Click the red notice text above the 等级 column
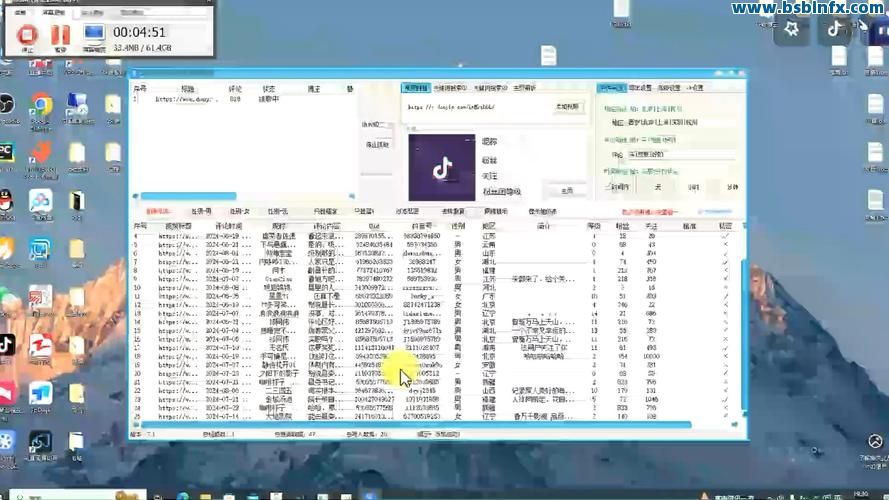Screen dimensions: 889x500 (x=649, y=212)
